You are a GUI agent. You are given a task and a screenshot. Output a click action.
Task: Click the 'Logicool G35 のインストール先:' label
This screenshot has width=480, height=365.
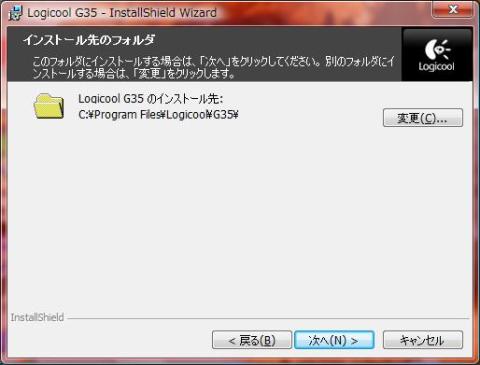(x=151, y=99)
